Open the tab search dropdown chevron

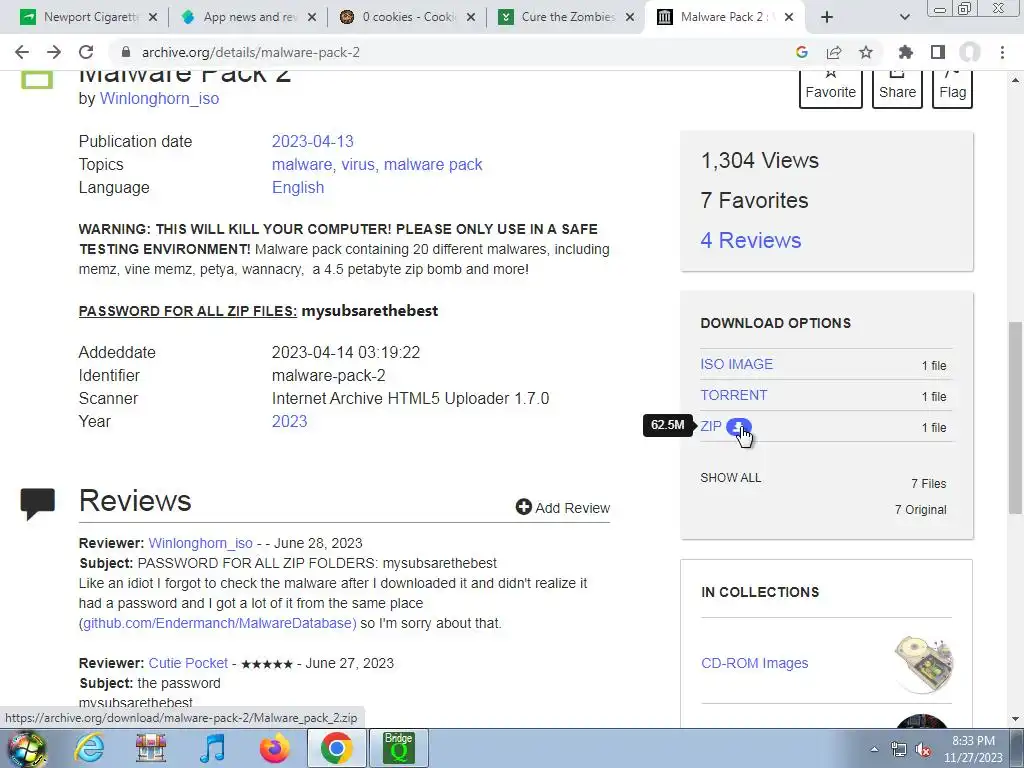(x=904, y=17)
